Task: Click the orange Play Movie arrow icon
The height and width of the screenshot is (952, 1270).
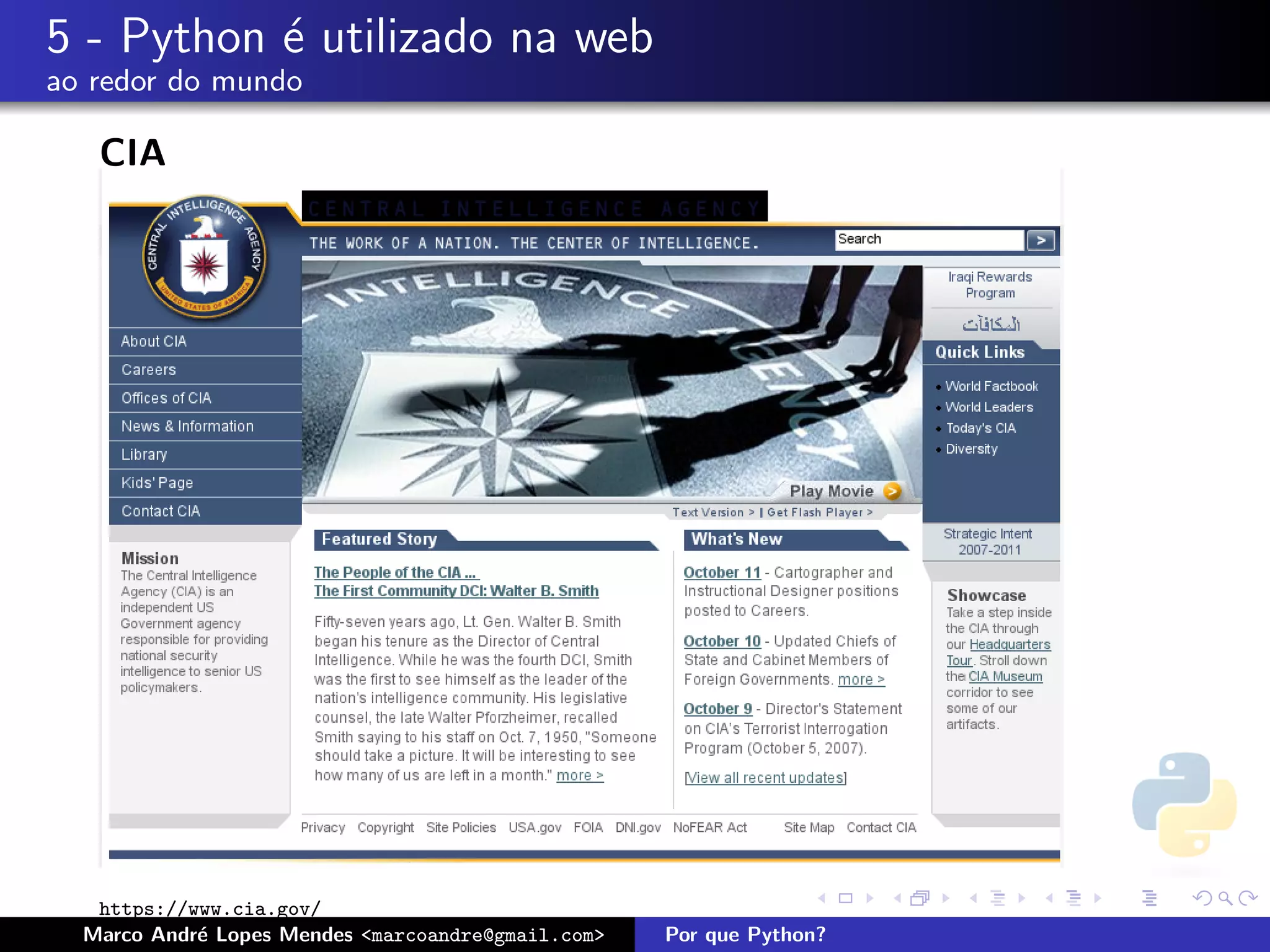Action: (x=892, y=491)
